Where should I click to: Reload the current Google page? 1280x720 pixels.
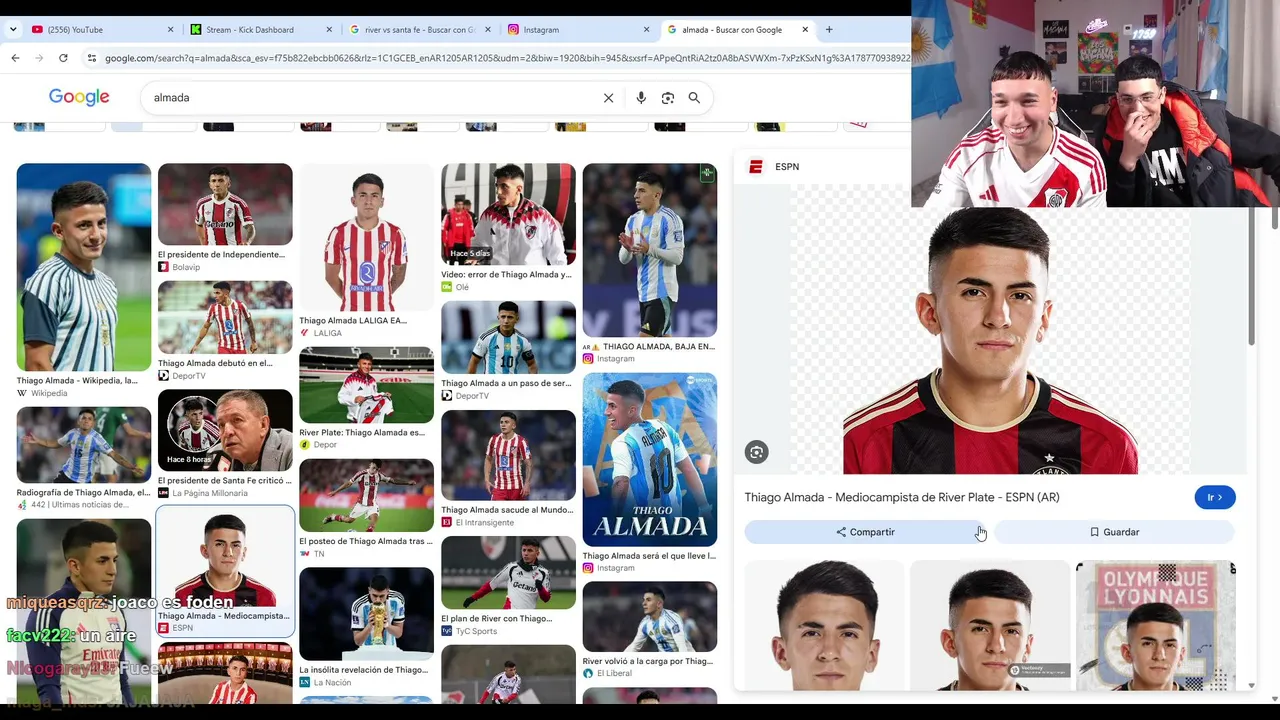(63, 58)
